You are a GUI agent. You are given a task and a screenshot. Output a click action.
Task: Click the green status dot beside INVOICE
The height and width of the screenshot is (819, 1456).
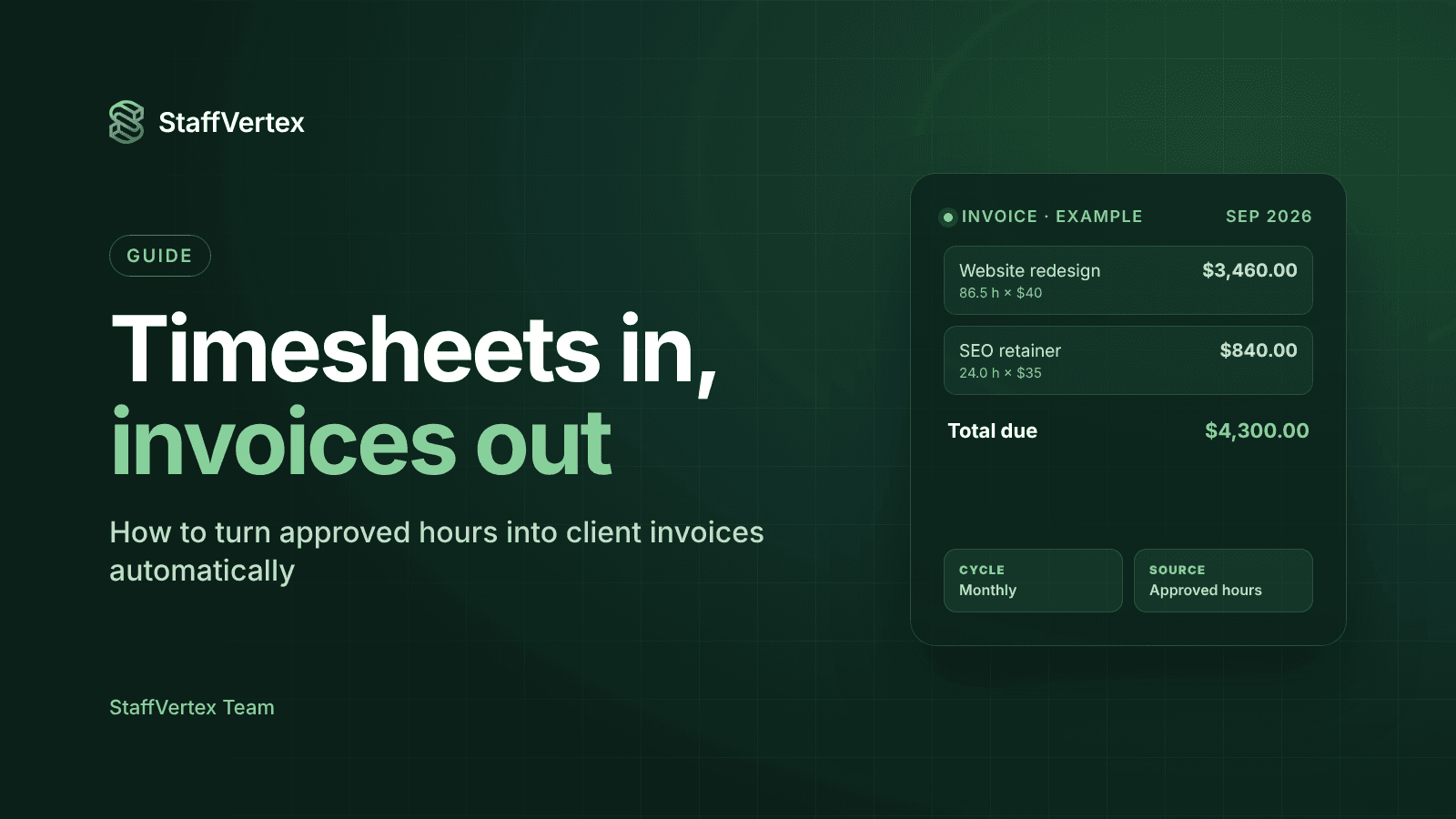click(947, 217)
